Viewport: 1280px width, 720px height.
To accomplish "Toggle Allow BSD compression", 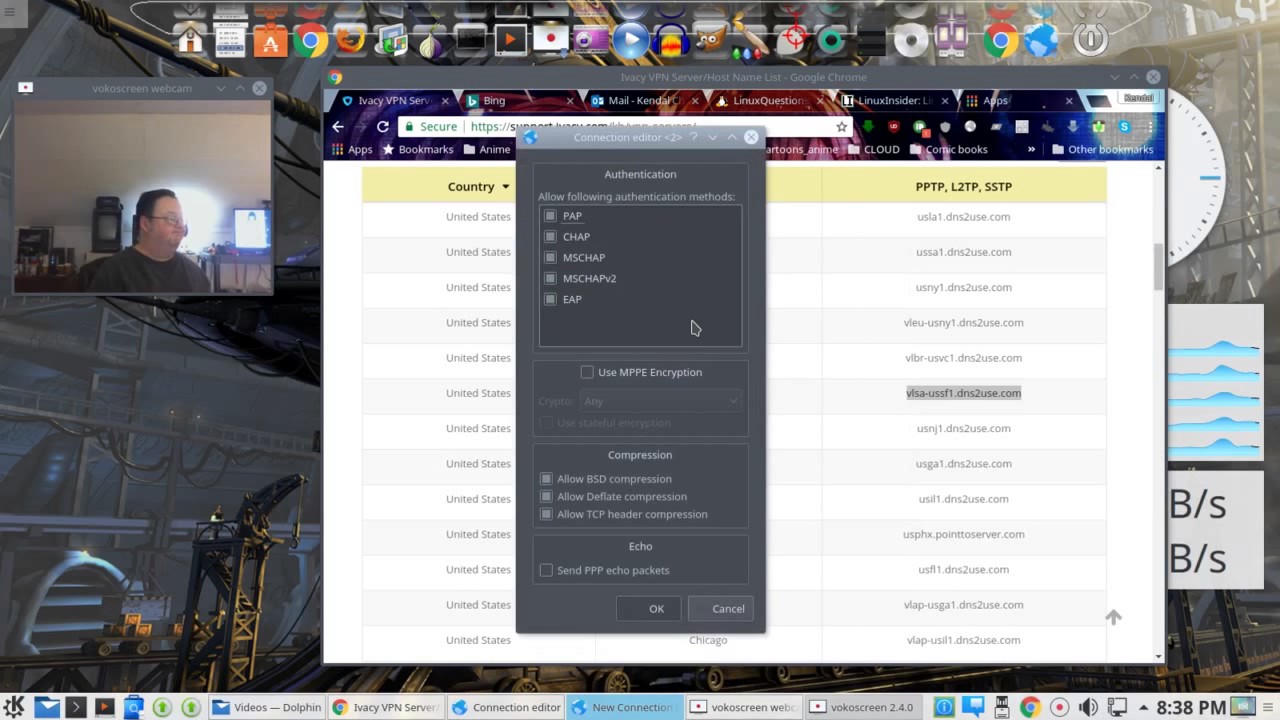I will coord(546,479).
